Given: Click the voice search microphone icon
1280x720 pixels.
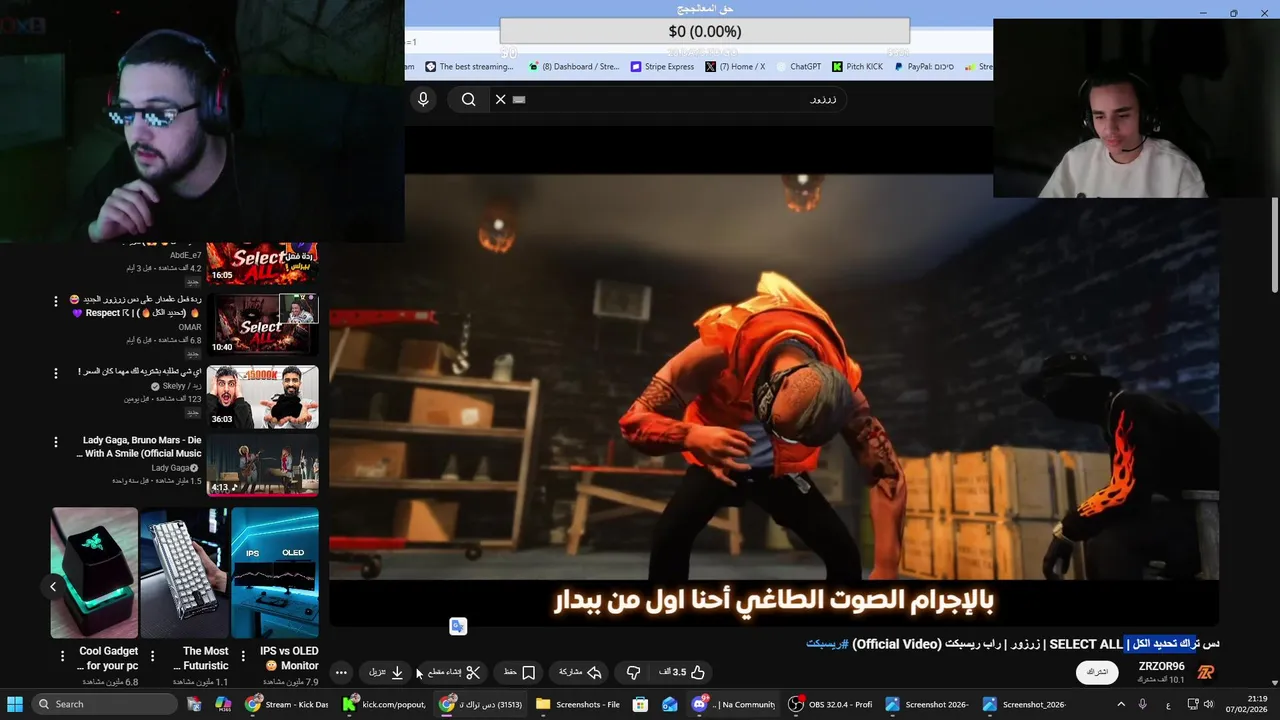Looking at the screenshot, I should click(x=423, y=99).
